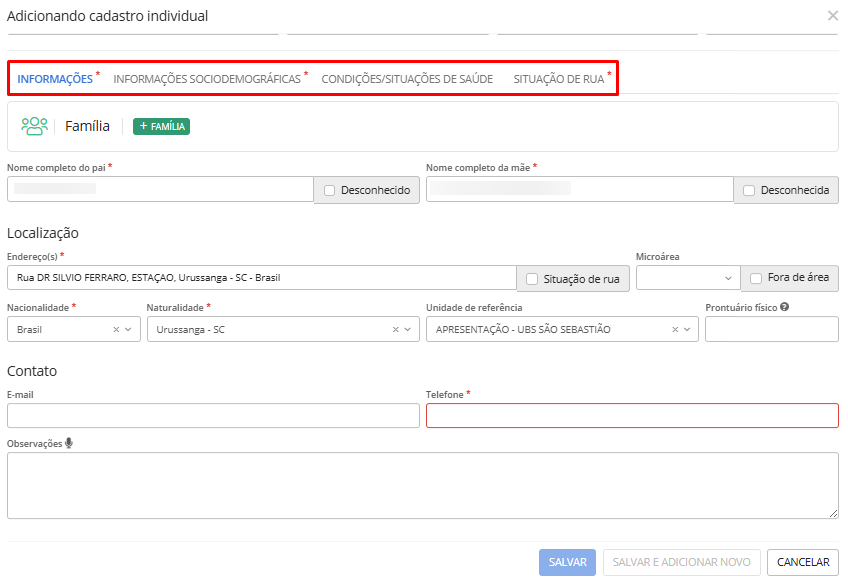Image resolution: width=848 pixels, height=580 pixels.
Task: Click the Salvar button
Action: (x=567, y=562)
